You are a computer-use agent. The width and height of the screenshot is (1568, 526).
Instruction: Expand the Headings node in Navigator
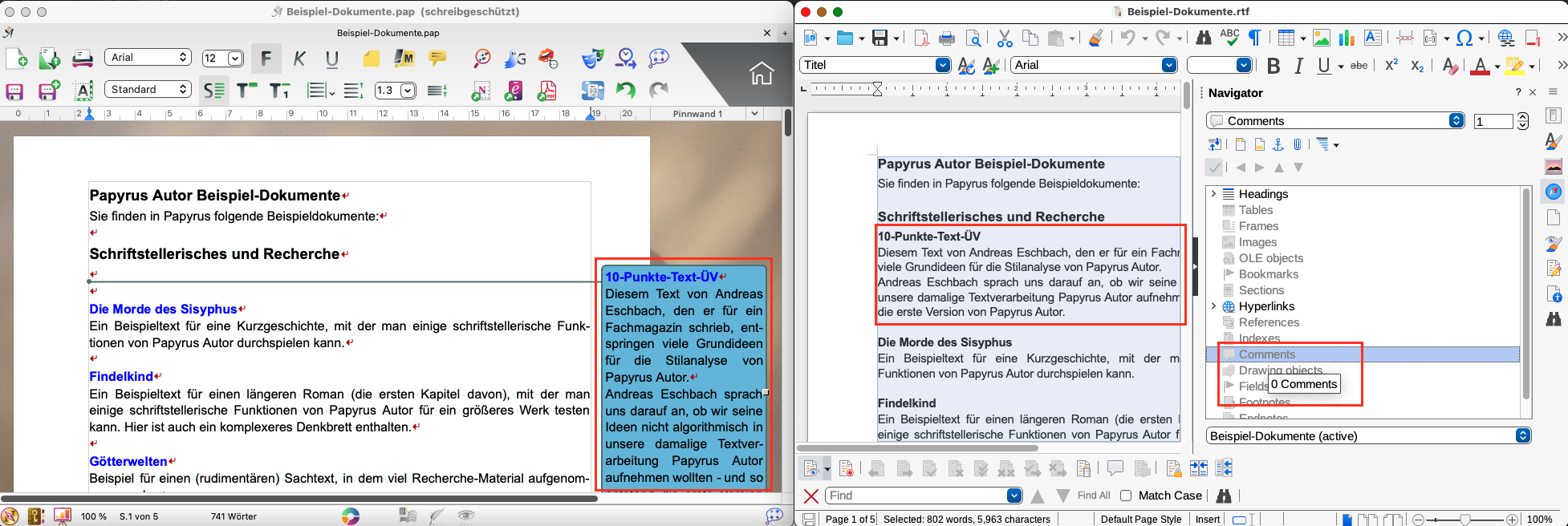pyautogui.click(x=1213, y=194)
